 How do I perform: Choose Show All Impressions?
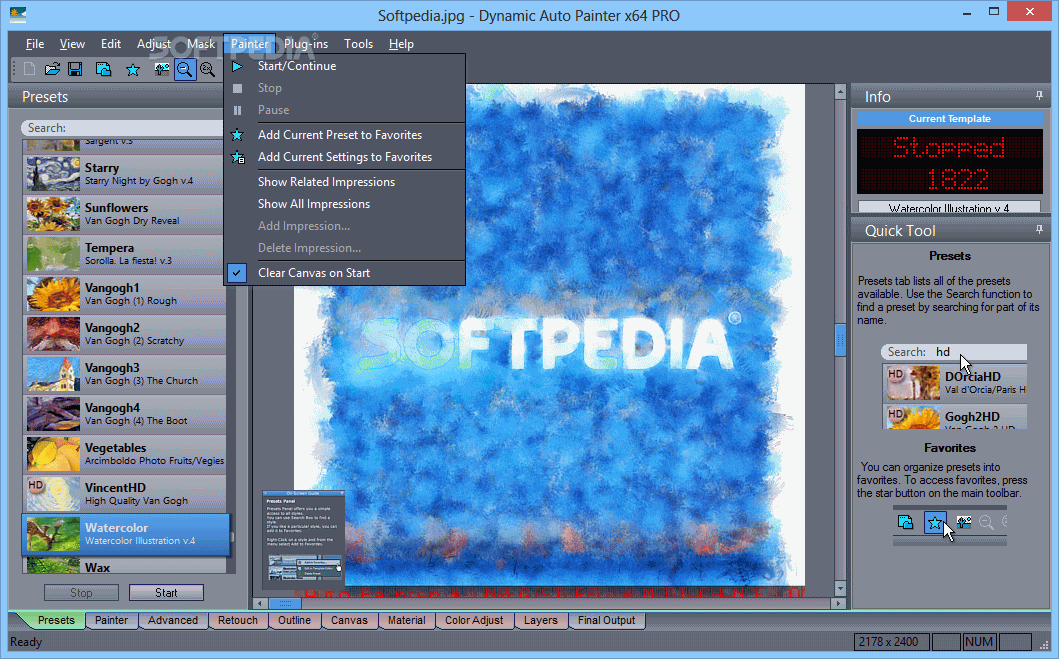tap(344, 204)
